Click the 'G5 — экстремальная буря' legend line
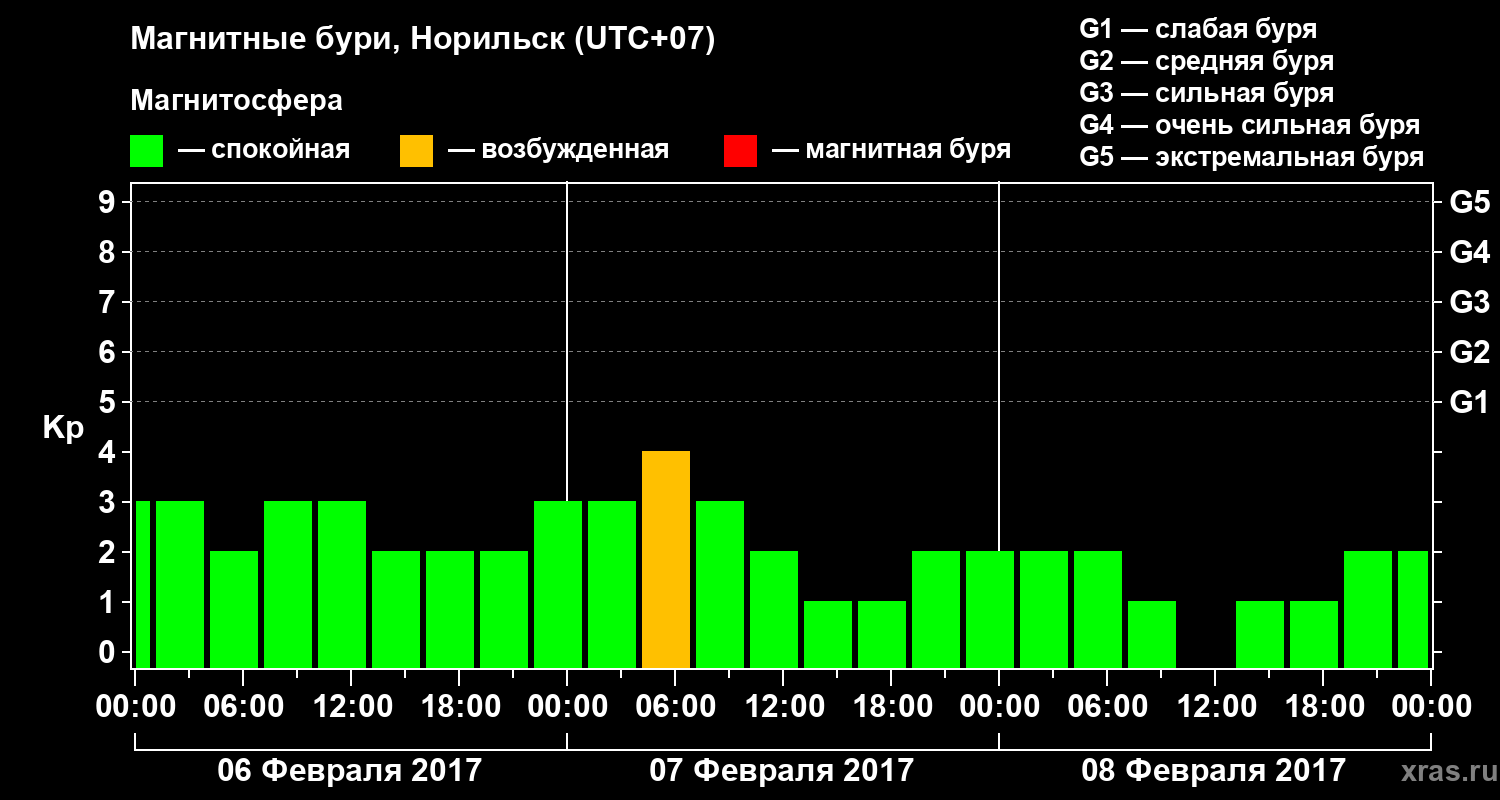This screenshot has height=800, width=1500. [x=1251, y=158]
